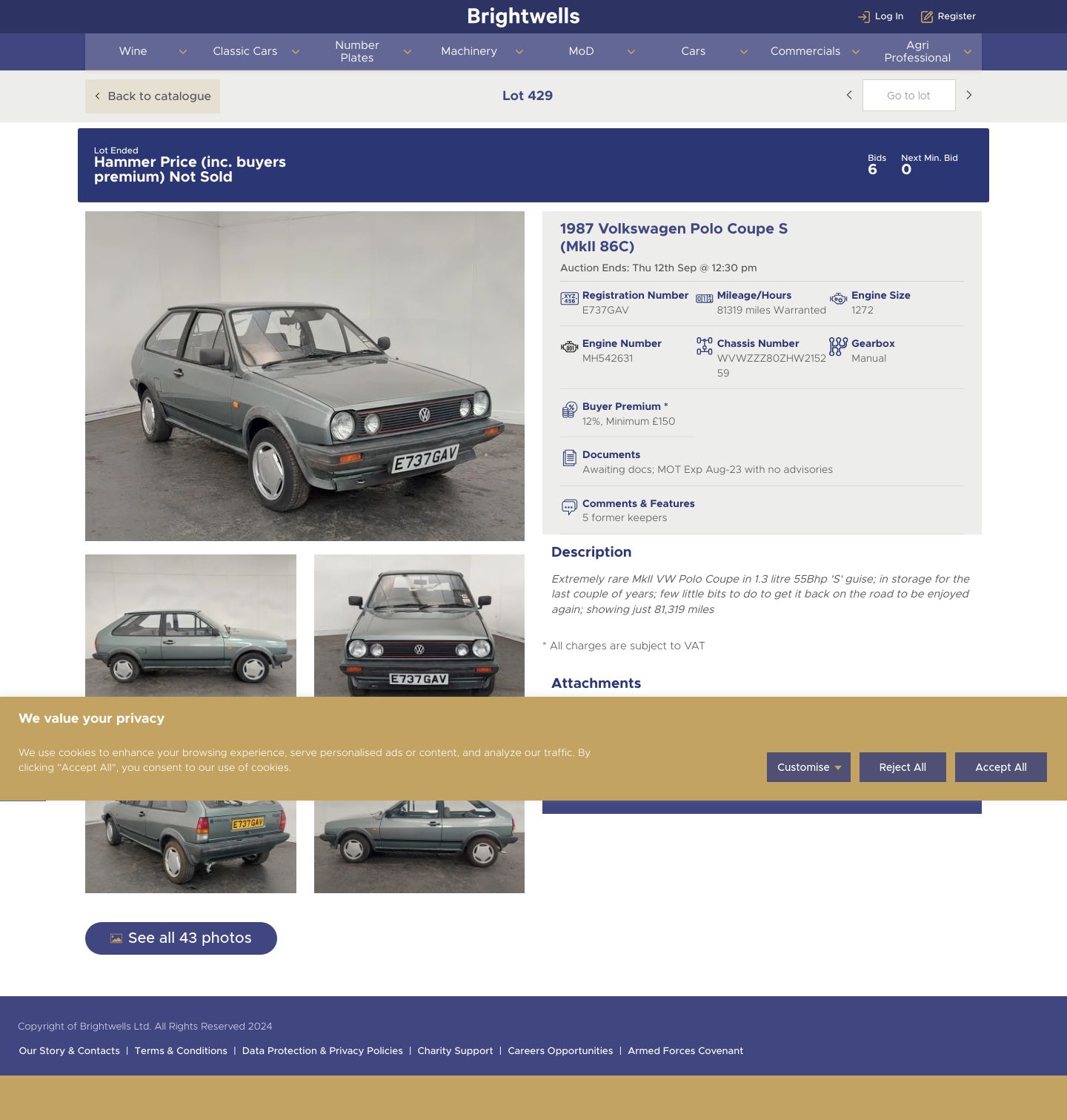Open the rear-quarter side car thumbnail
Image resolution: width=1067 pixels, height=1120 pixels.
419,846
